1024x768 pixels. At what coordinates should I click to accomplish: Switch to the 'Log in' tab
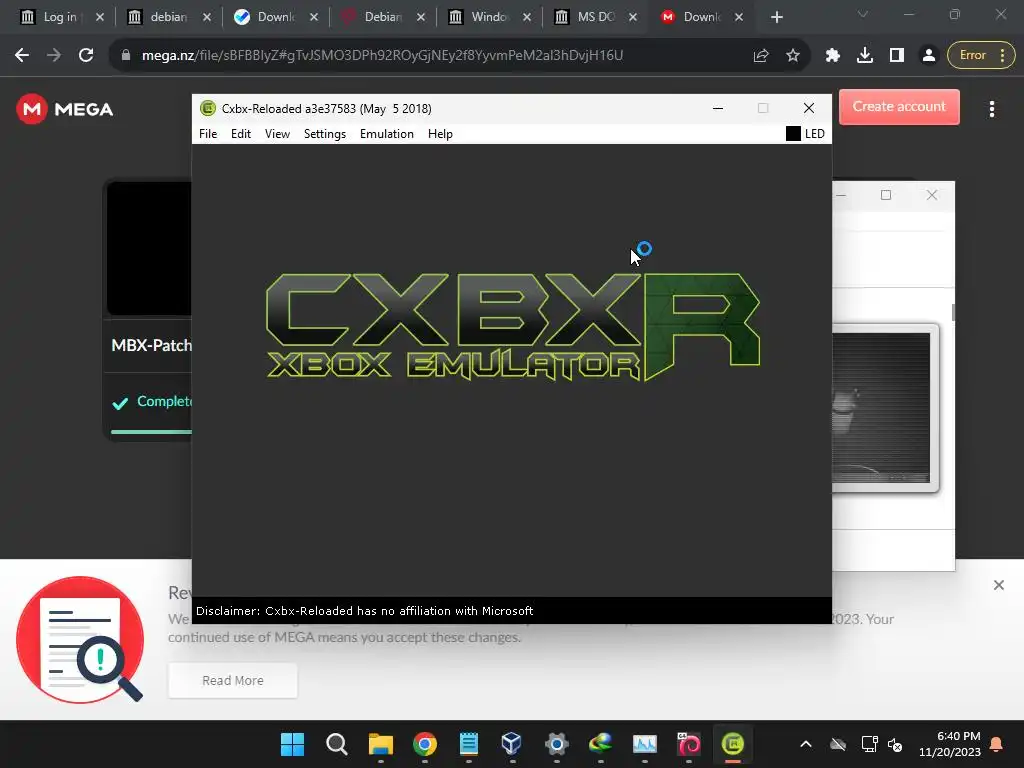click(59, 17)
